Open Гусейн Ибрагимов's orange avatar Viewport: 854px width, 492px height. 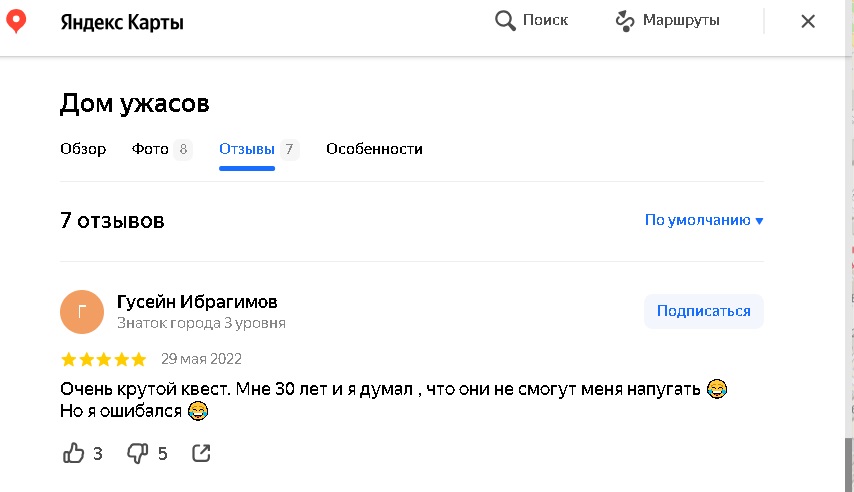(x=82, y=312)
